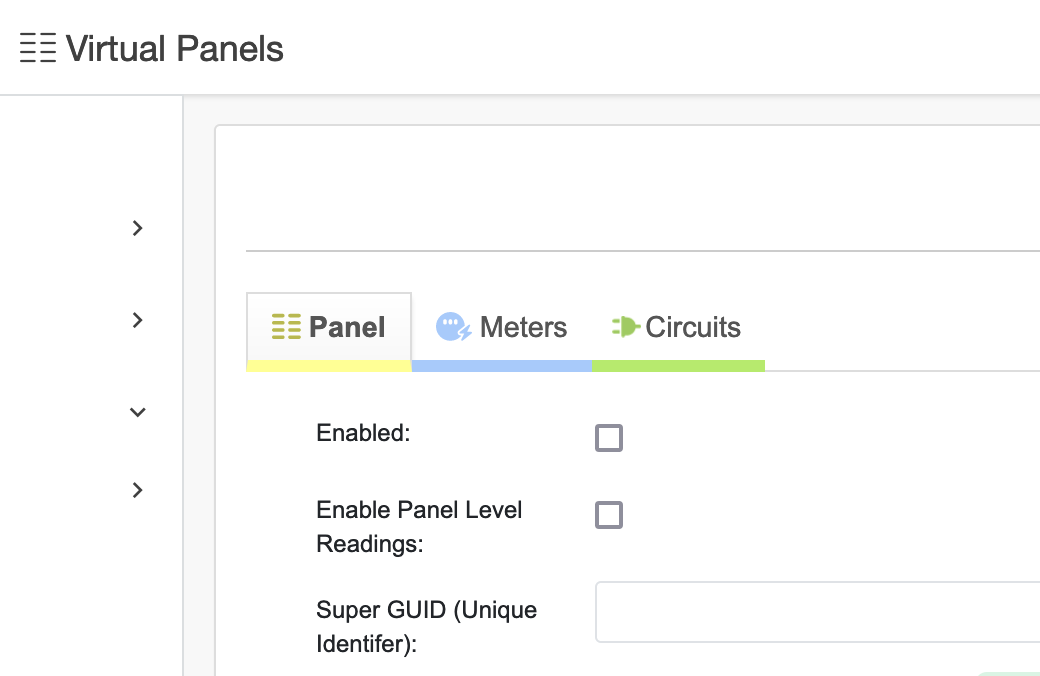Viewport: 1040px width, 676px height.
Task: Select the Panel tab label
Action: coord(347,327)
